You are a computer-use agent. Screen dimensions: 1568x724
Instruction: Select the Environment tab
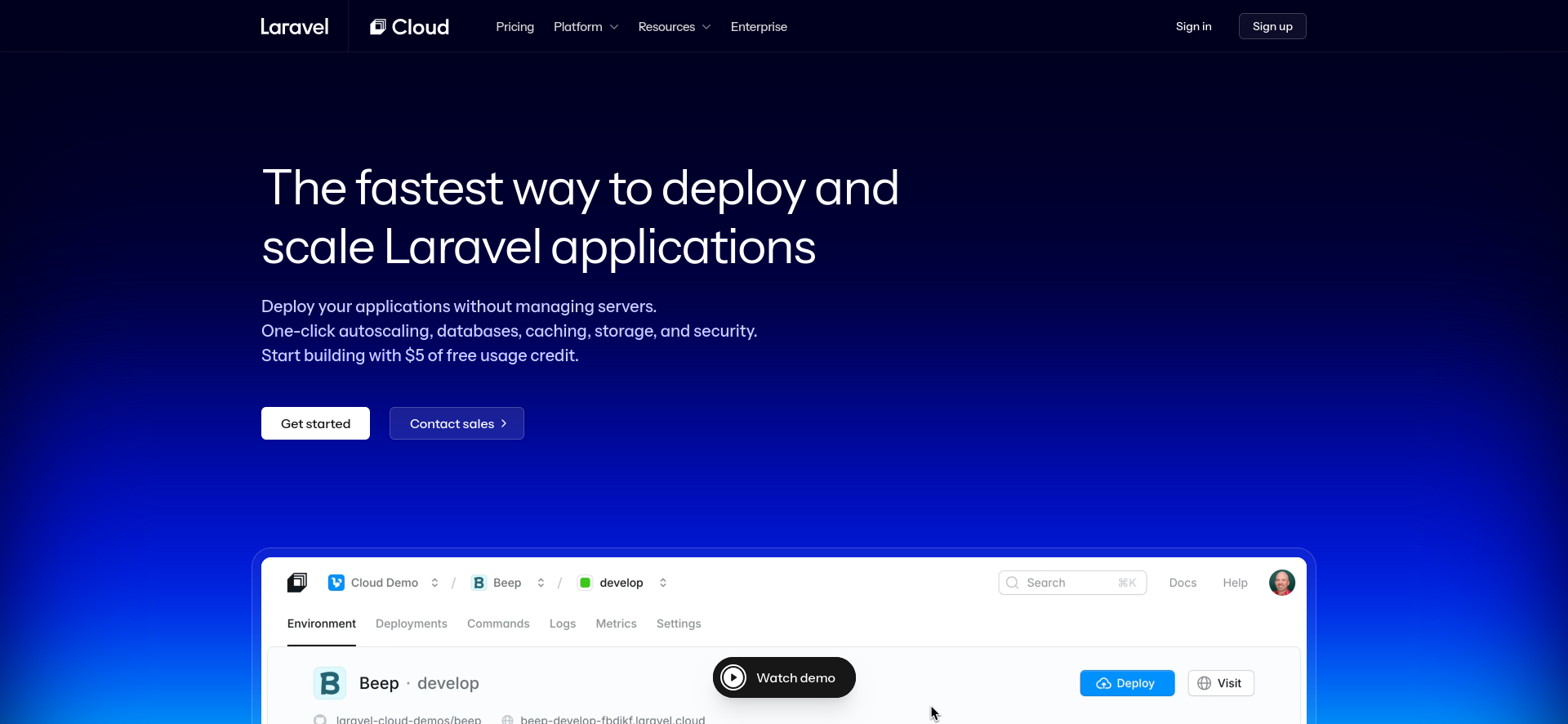(x=322, y=623)
